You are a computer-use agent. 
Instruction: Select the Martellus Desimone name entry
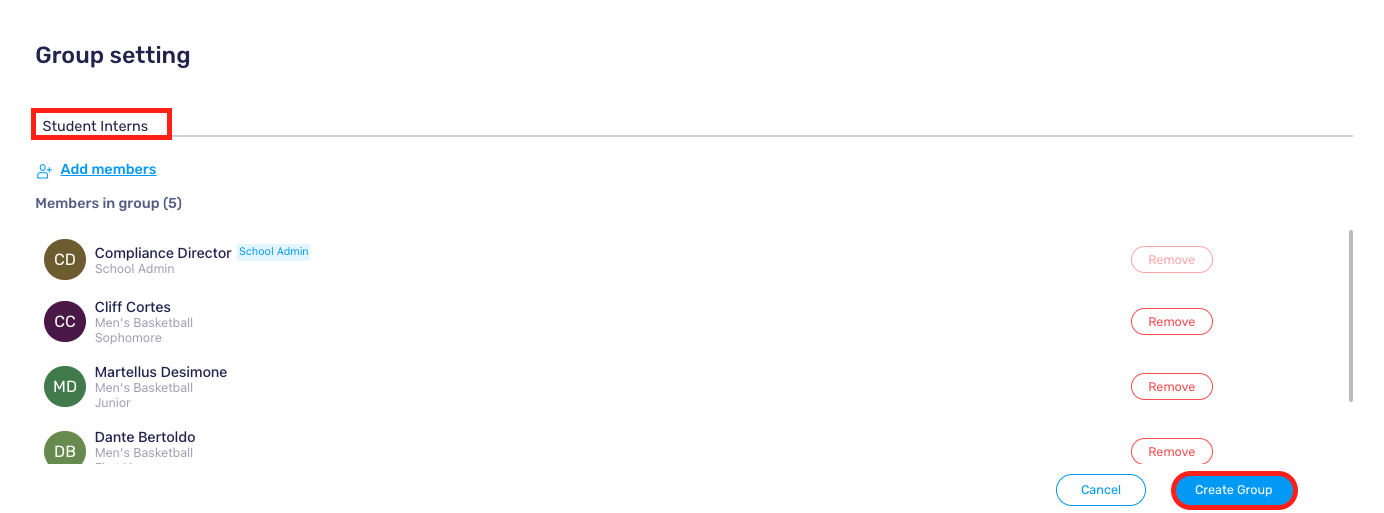161,372
